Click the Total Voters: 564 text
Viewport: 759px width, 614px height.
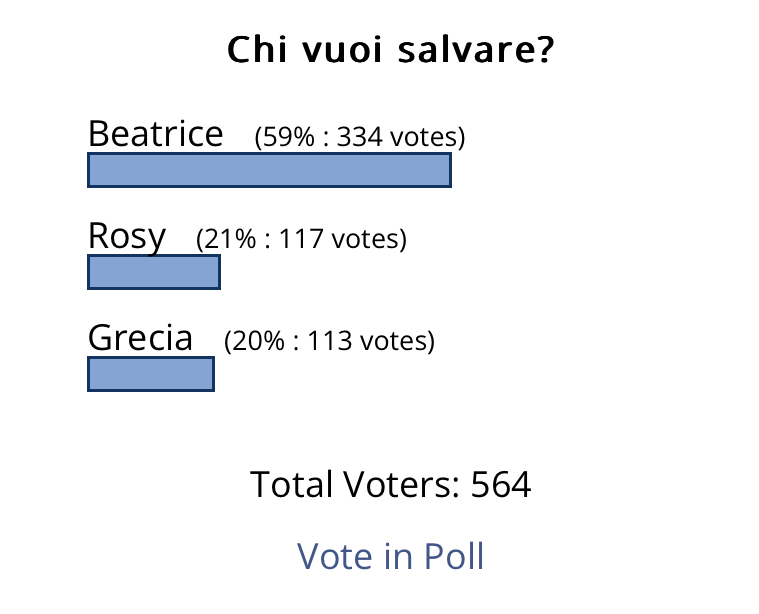(x=390, y=484)
